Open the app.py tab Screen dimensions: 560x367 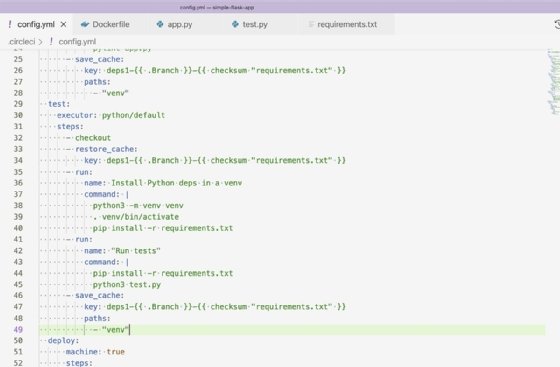point(180,24)
